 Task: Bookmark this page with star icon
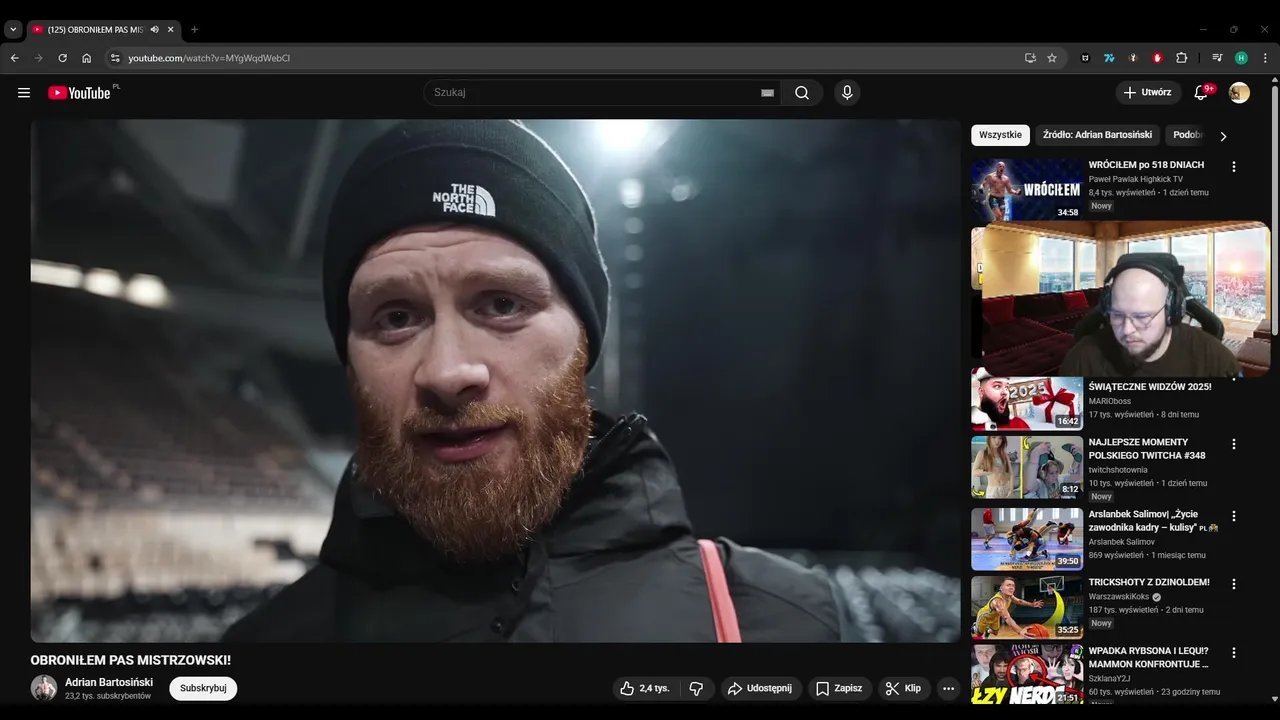[1052, 58]
